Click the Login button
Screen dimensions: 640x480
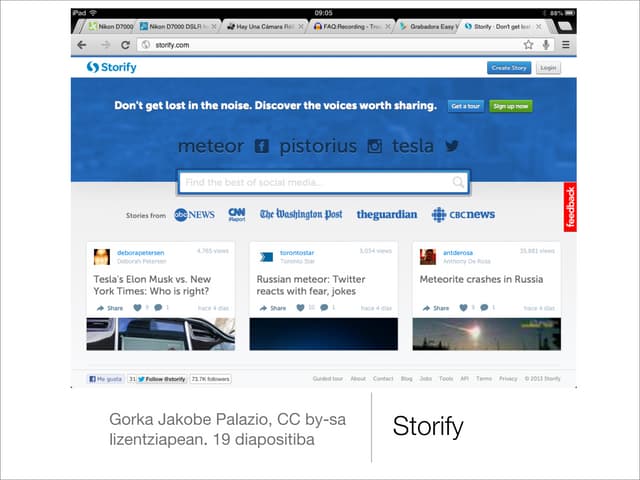pyautogui.click(x=548, y=68)
